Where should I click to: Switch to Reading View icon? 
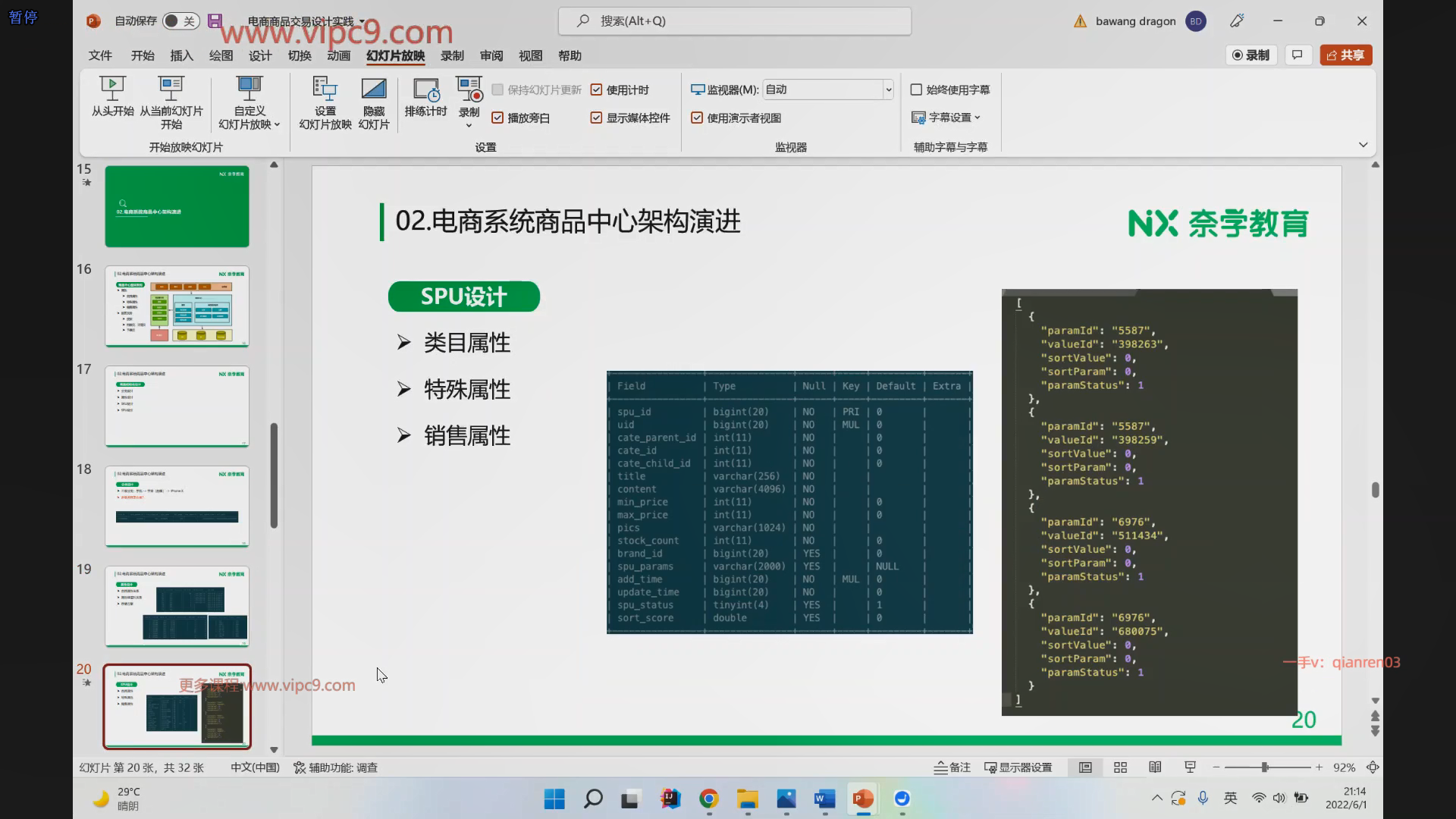pos(1155,767)
